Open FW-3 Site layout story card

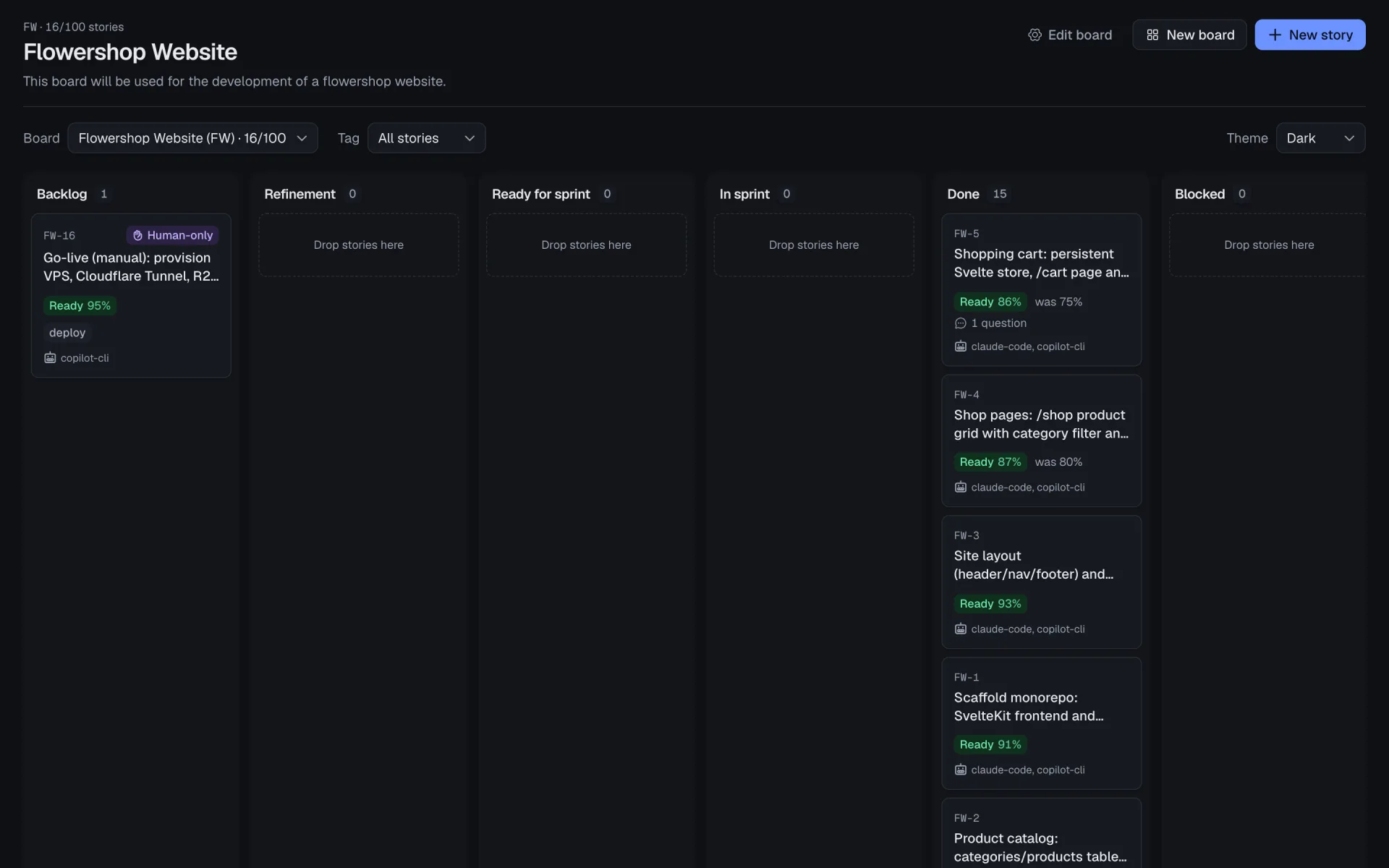1041,582
